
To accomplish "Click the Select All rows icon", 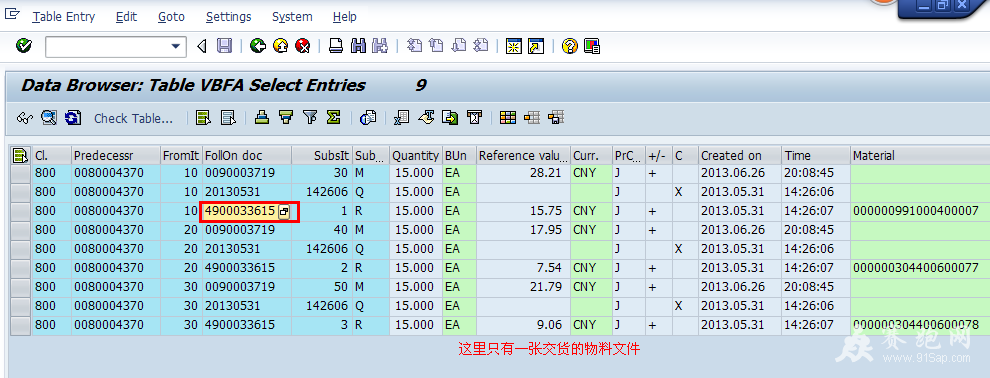I will 203,117.
